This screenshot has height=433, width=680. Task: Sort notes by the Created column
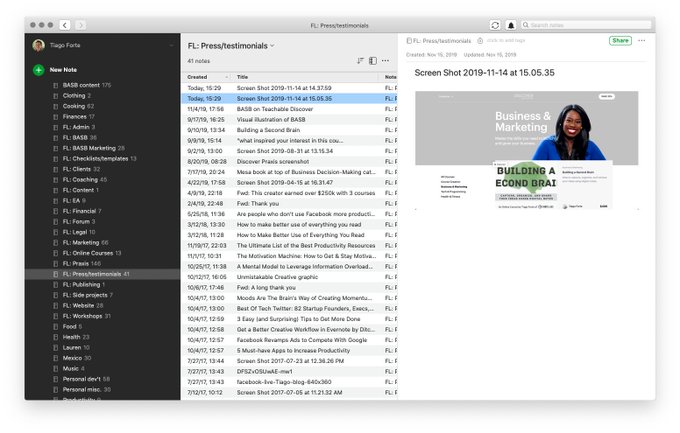(x=207, y=77)
